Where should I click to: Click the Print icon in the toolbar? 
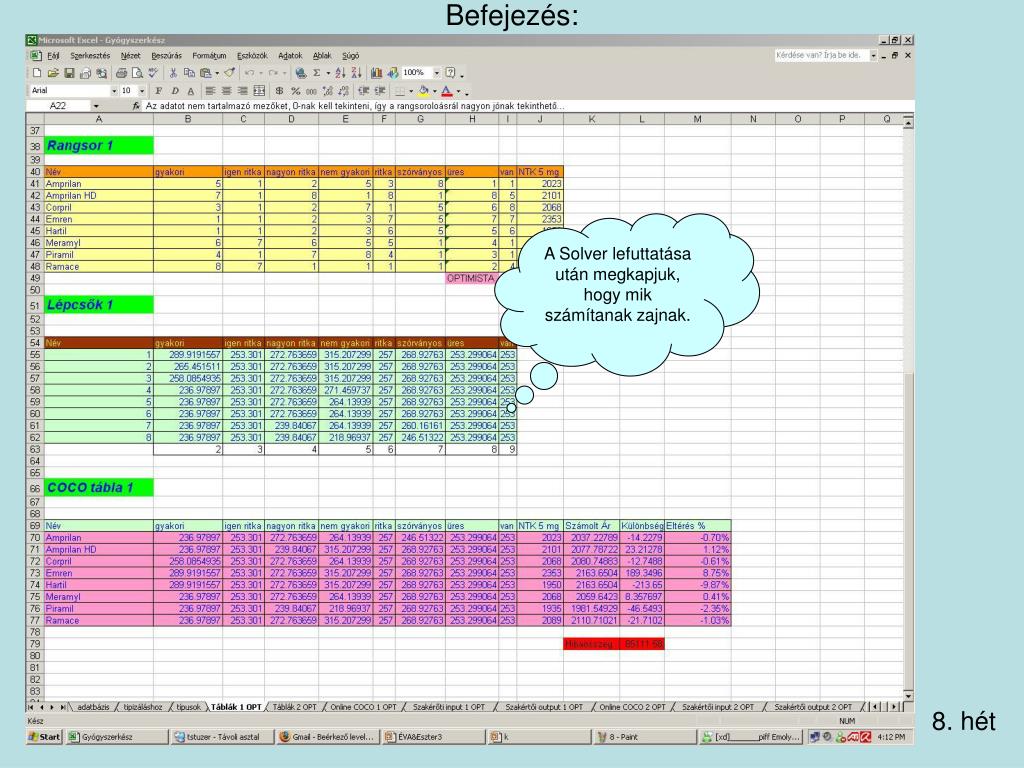121,73
